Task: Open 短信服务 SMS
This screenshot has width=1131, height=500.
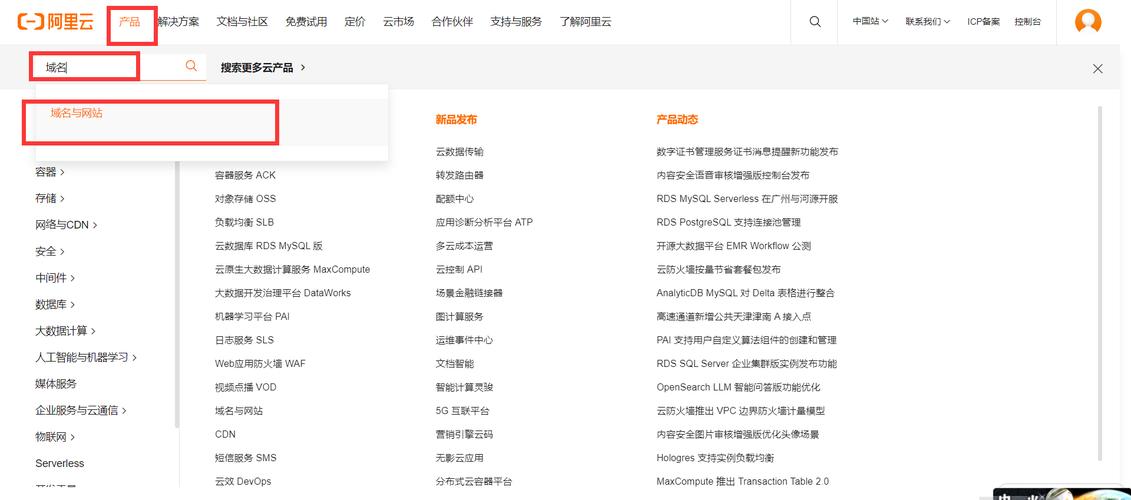Action: [x=245, y=457]
